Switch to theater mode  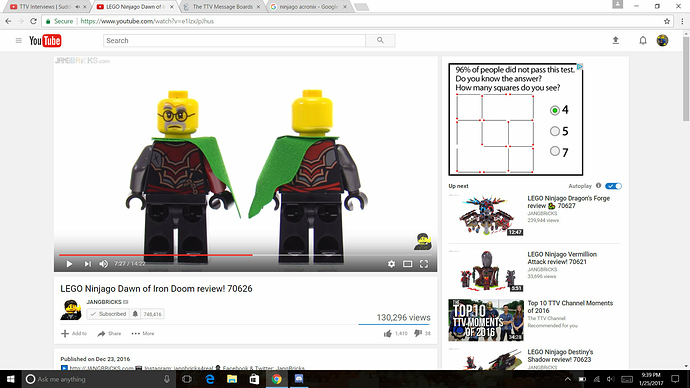pyautogui.click(x=407, y=264)
